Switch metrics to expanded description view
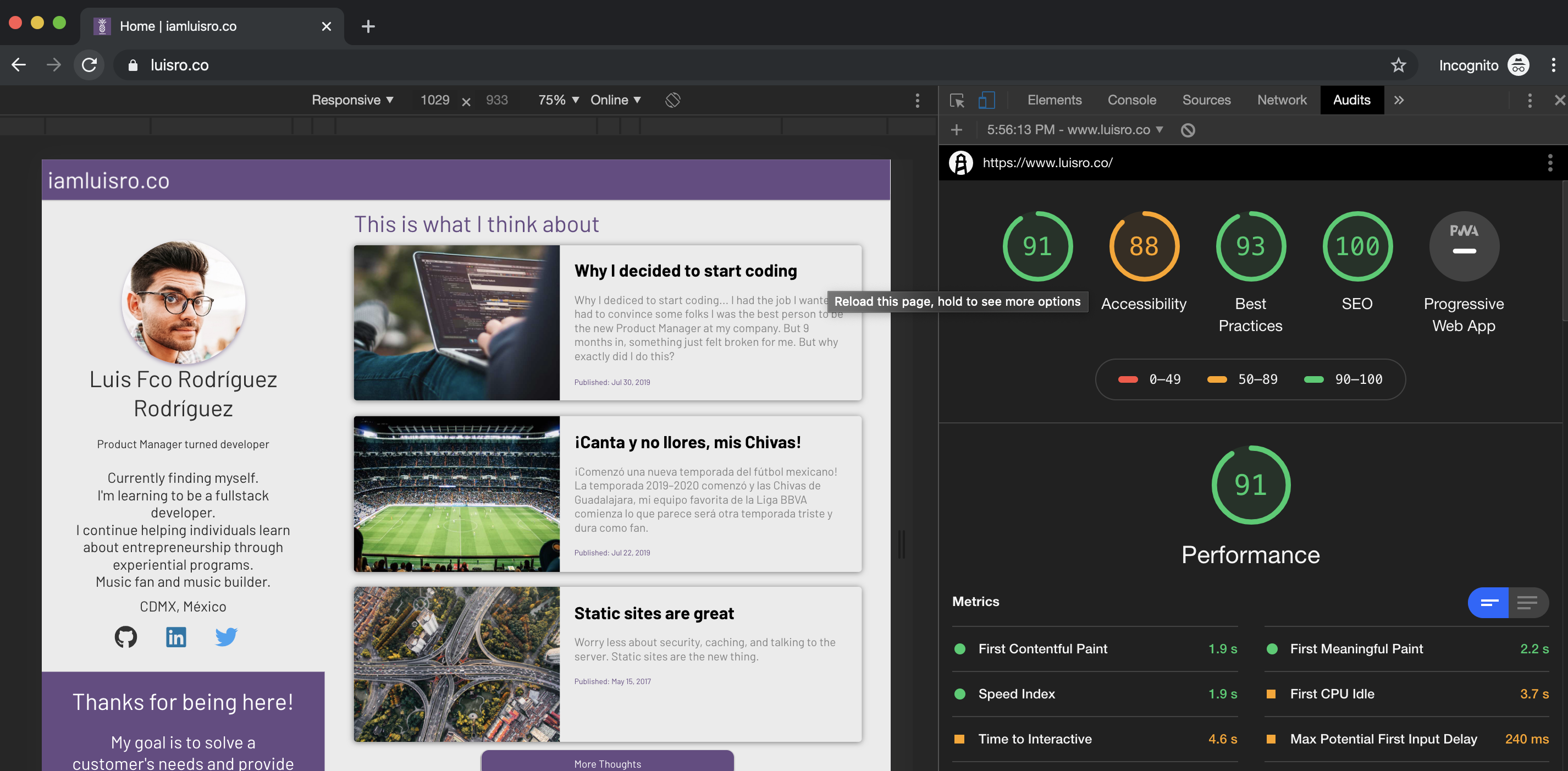 [1528, 602]
